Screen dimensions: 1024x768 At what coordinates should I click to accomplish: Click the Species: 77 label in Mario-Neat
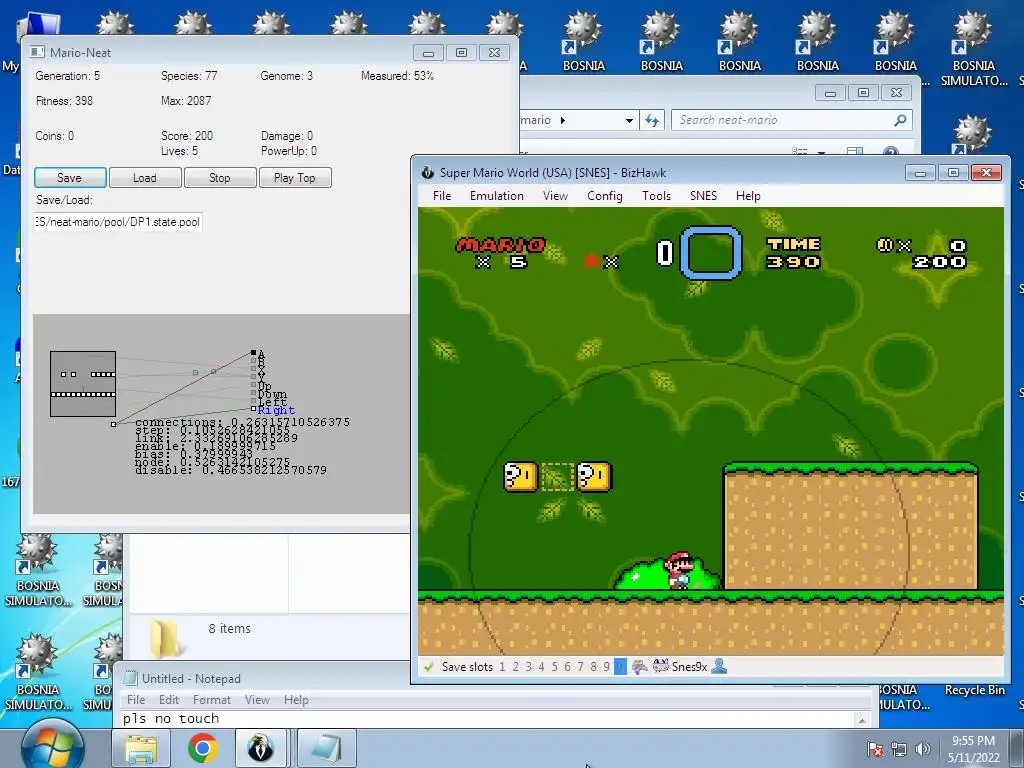coord(189,76)
